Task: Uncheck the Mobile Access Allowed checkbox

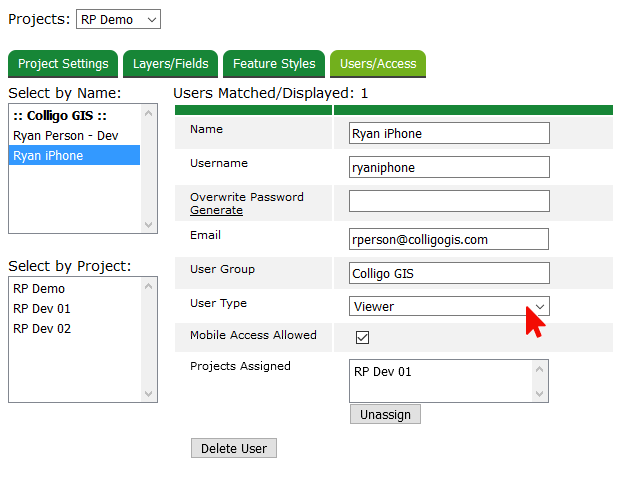Action: [363, 337]
